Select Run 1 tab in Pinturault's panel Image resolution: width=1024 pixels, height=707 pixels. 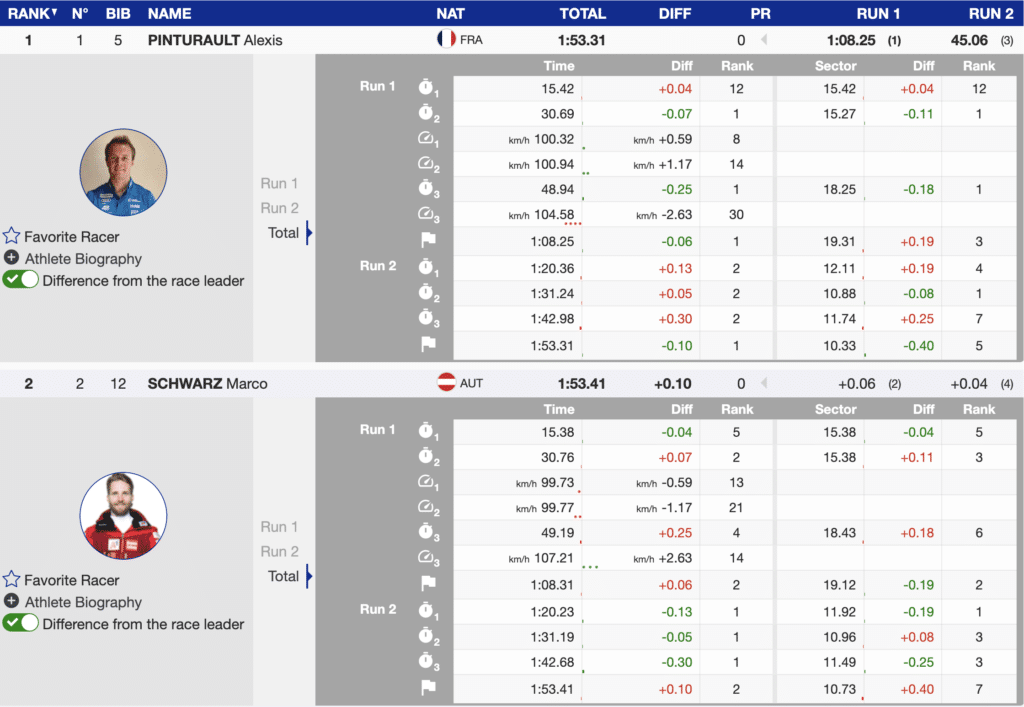pyautogui.click(x=279, y=184)
